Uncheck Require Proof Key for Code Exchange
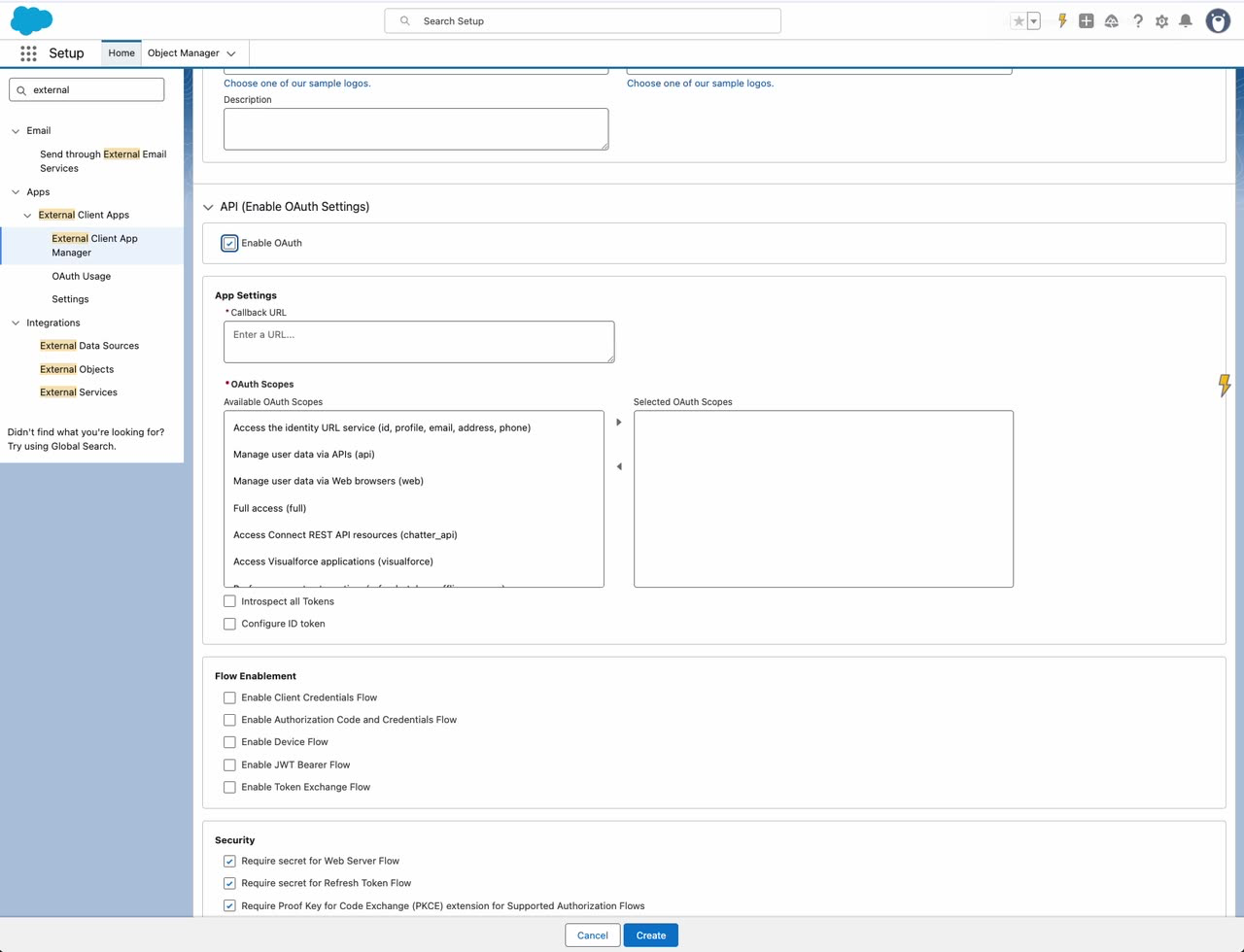 tap(229, 905)
